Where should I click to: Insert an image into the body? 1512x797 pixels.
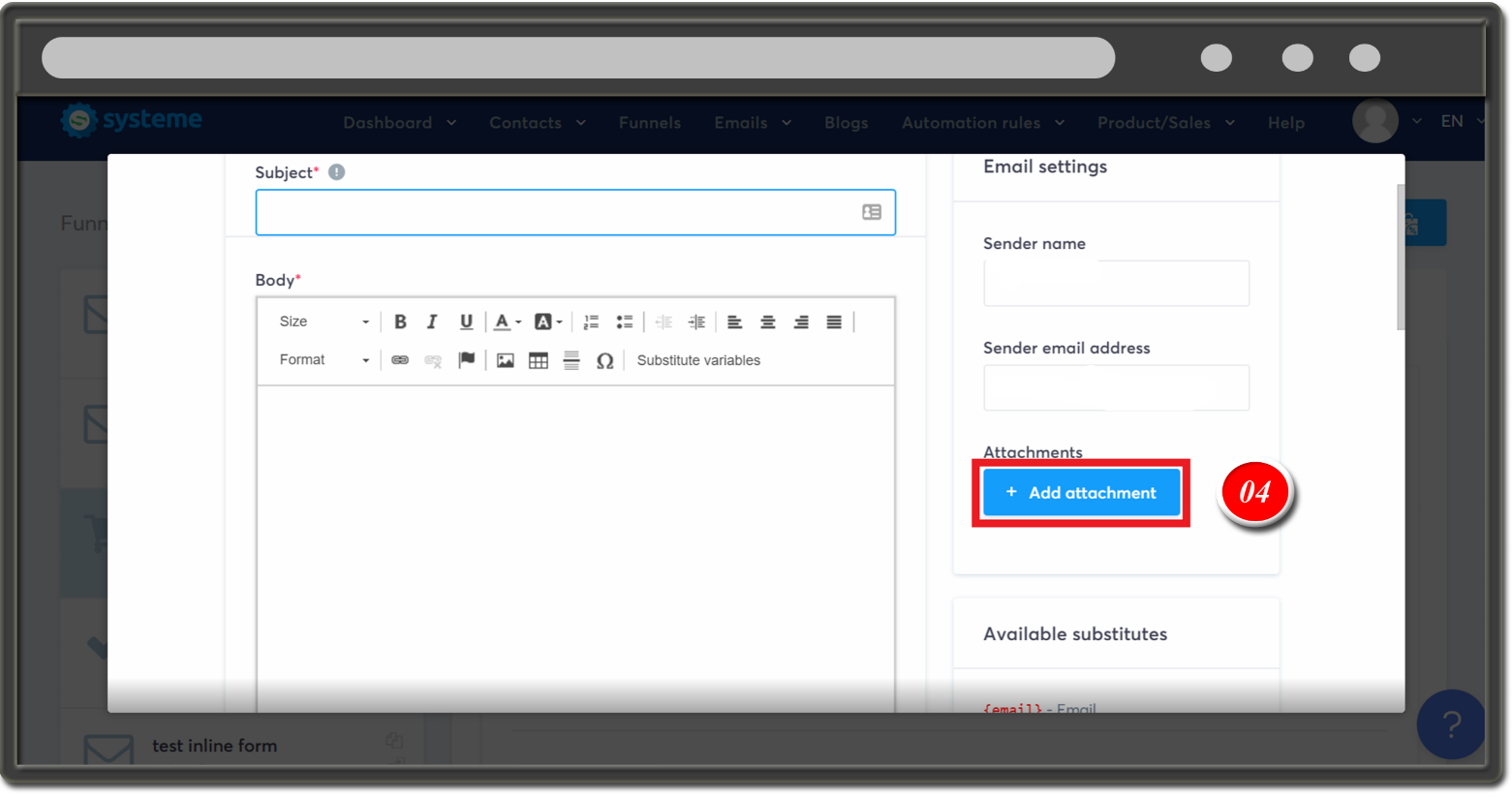coord(506,360)
